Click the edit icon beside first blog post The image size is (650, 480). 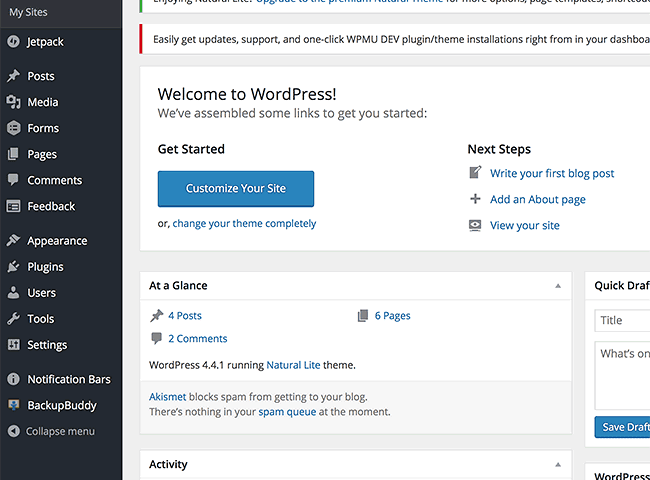click(x=475, y=172)
